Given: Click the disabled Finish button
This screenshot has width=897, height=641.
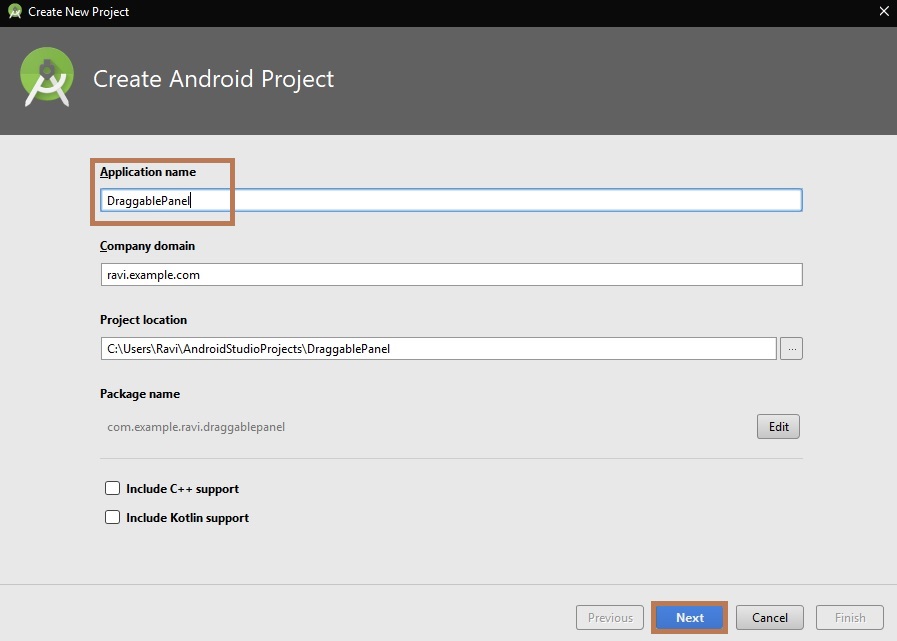Looking at the screenshot, I should click(850, 618).
